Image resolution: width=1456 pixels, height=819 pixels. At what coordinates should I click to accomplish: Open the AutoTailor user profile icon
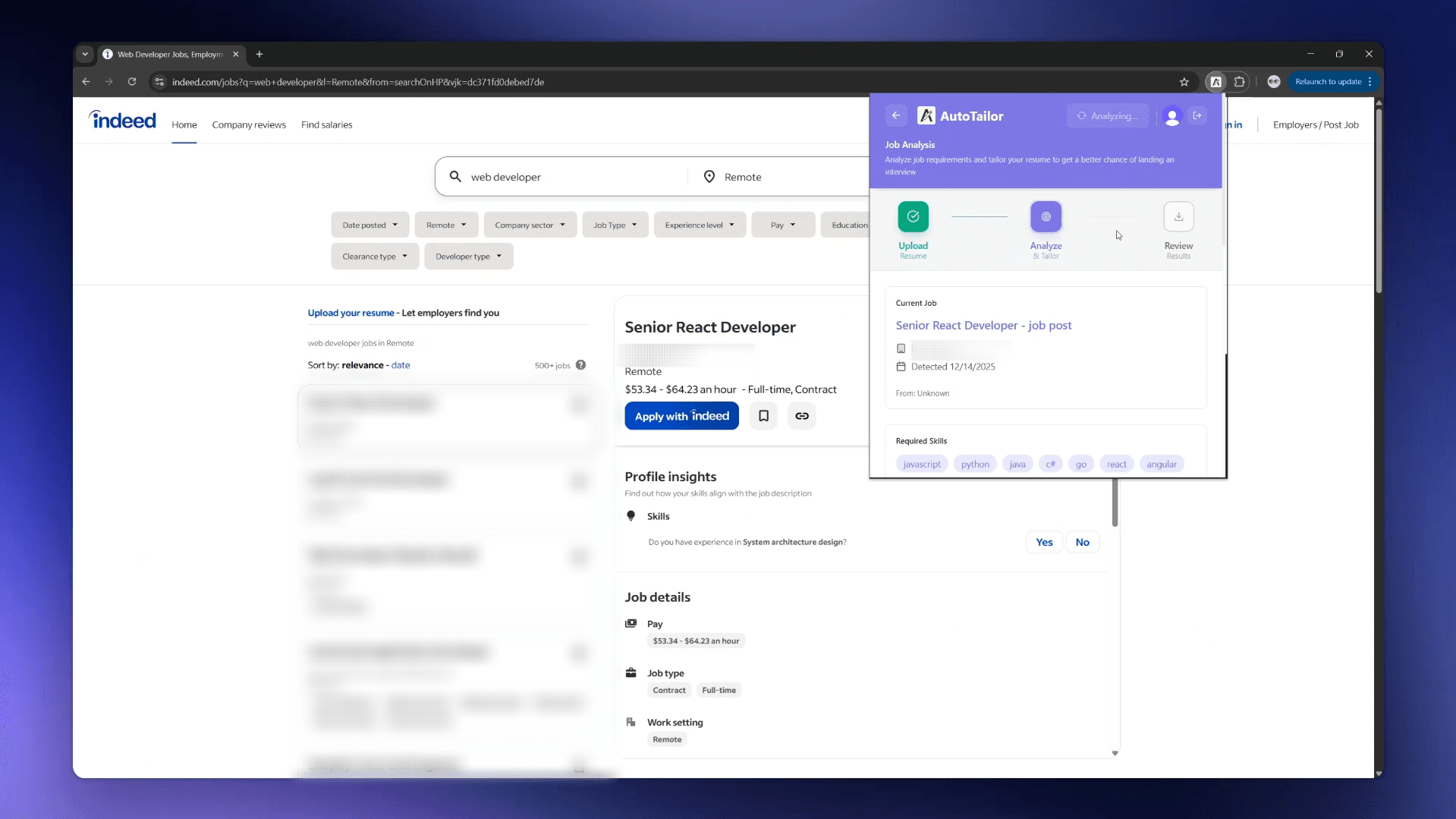coord(1171,116)
